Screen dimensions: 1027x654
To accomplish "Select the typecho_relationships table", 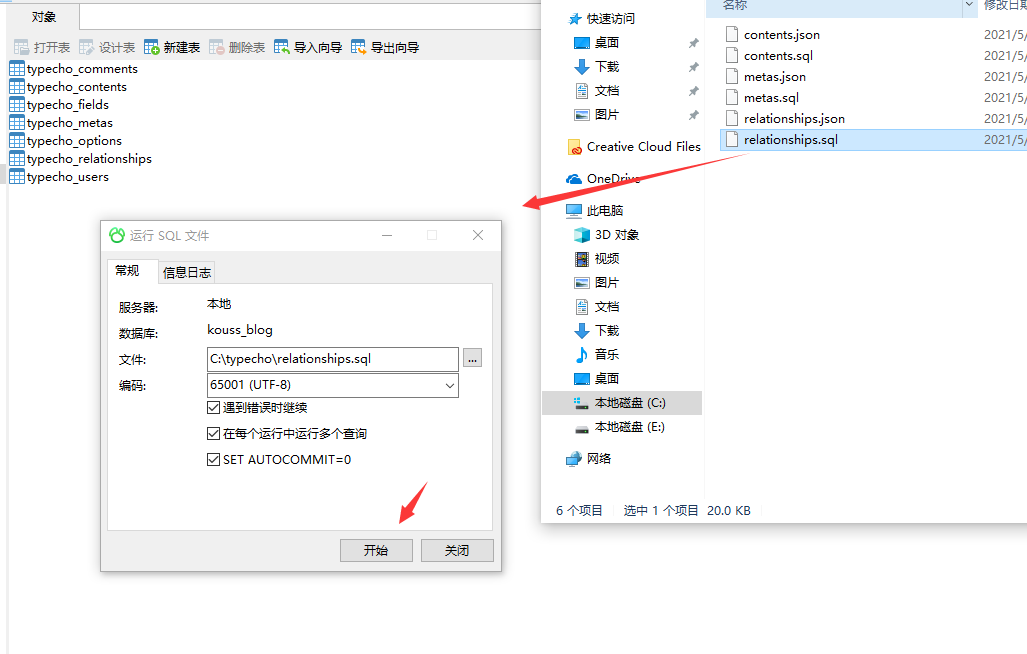I will click(x=81, y=159).
